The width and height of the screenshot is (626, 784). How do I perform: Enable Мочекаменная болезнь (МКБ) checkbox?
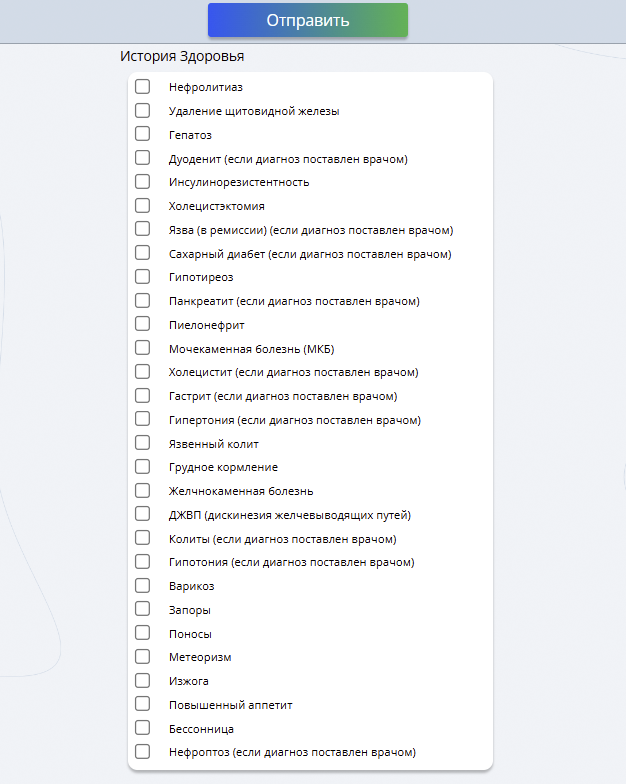coord(142,348)
